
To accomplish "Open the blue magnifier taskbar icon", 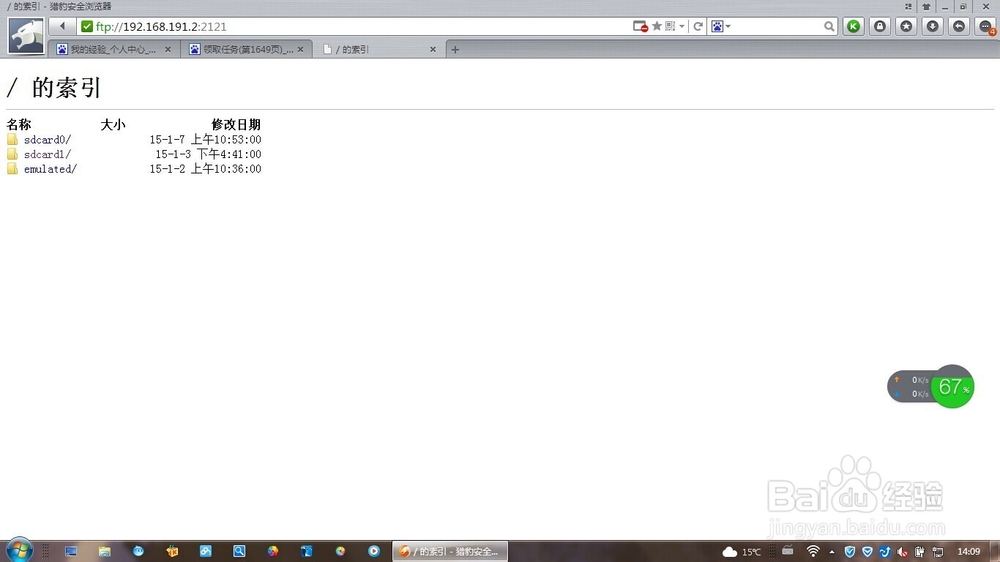I will click(239, 551).
